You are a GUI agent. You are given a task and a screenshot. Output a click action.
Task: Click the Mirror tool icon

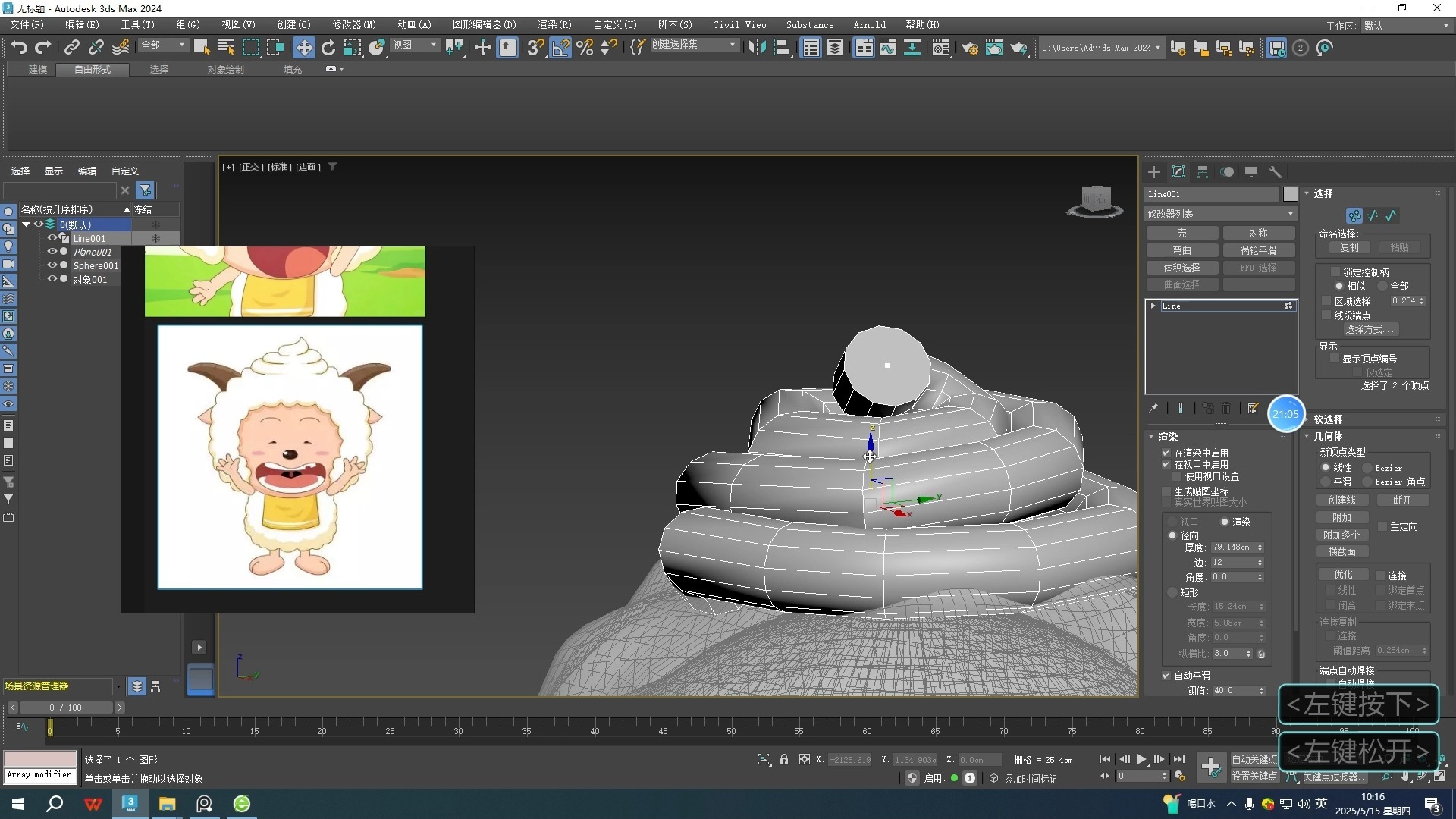pyautogui.click(x=757, y=48)
